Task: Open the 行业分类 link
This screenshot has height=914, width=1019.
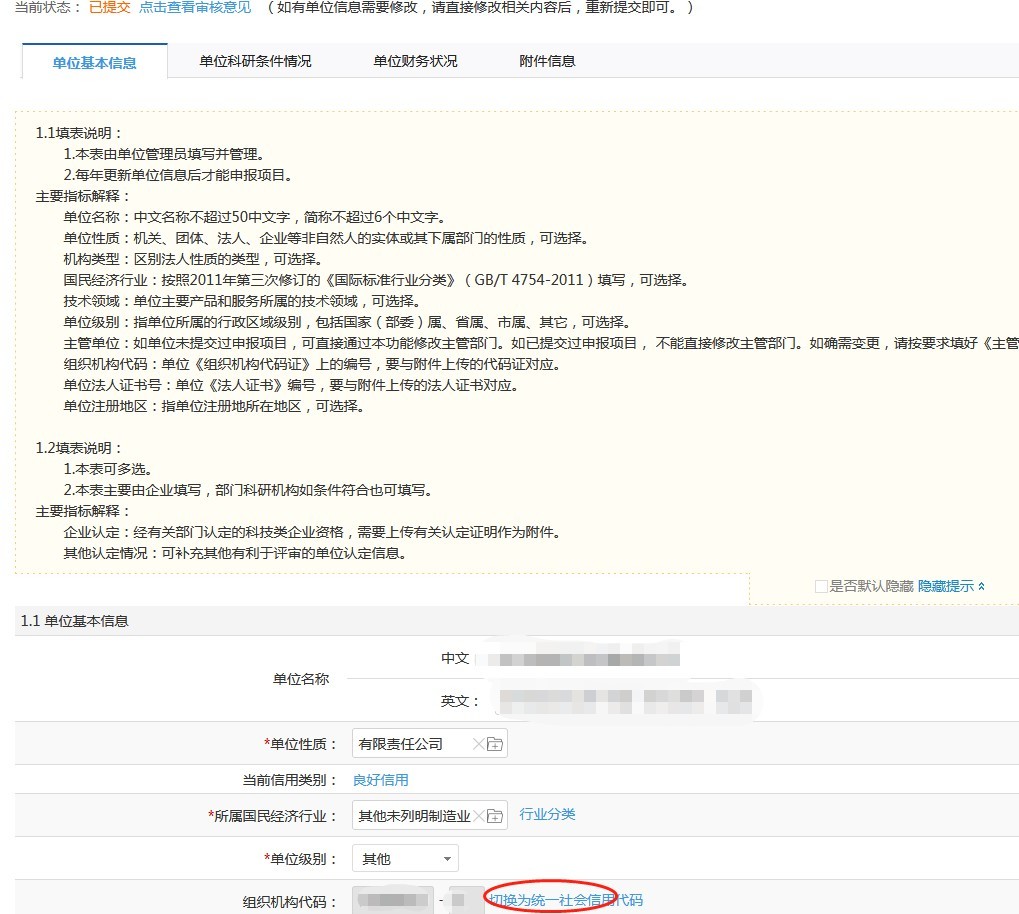Action: 547,814
